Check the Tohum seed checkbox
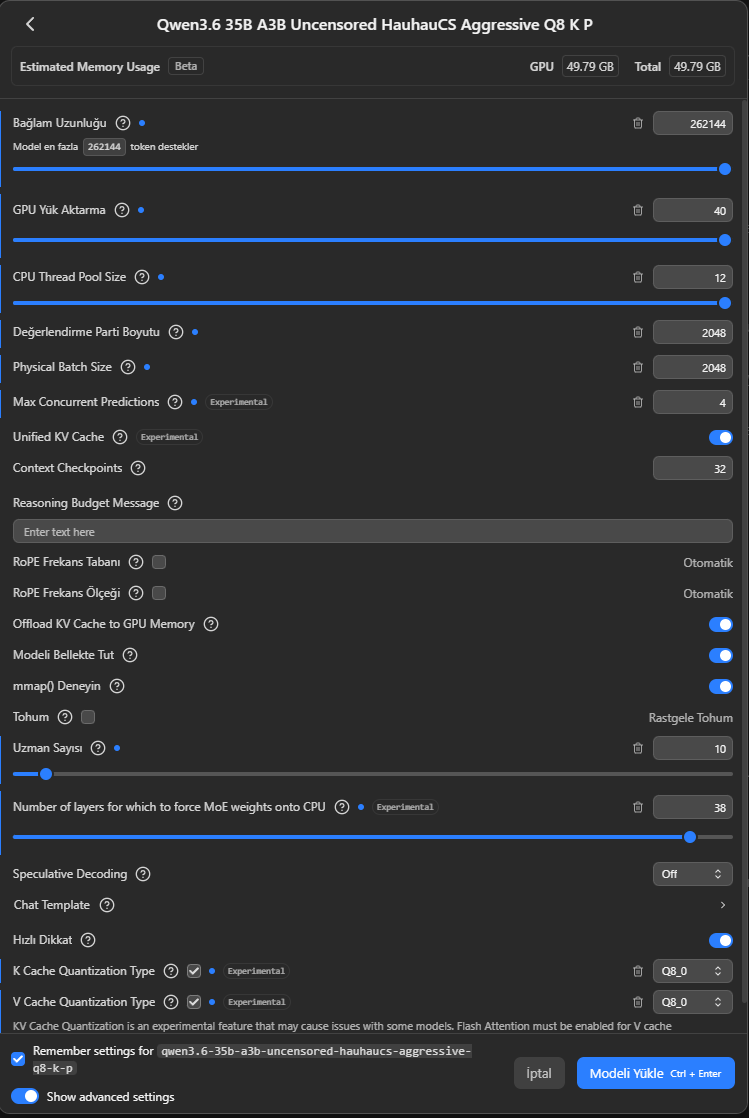 [x=88, y=717]
